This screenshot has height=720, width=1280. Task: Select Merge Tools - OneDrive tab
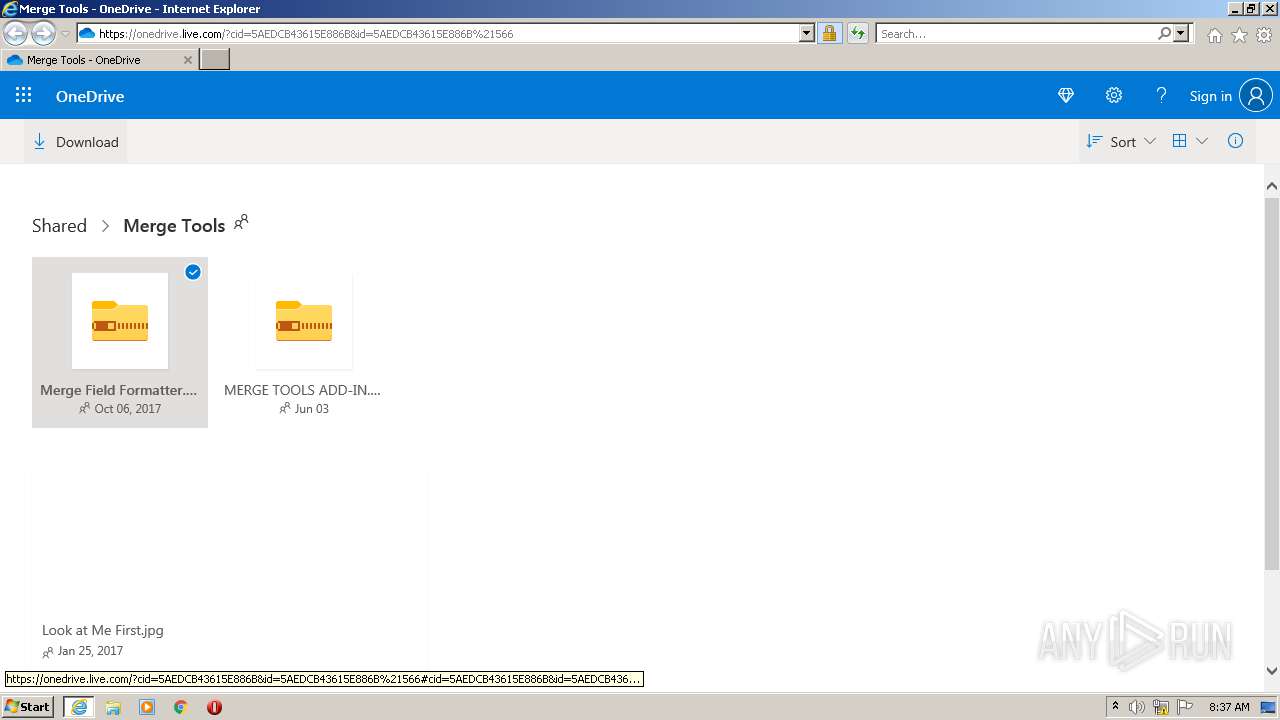pyautogui.click(x=98, y=60)
